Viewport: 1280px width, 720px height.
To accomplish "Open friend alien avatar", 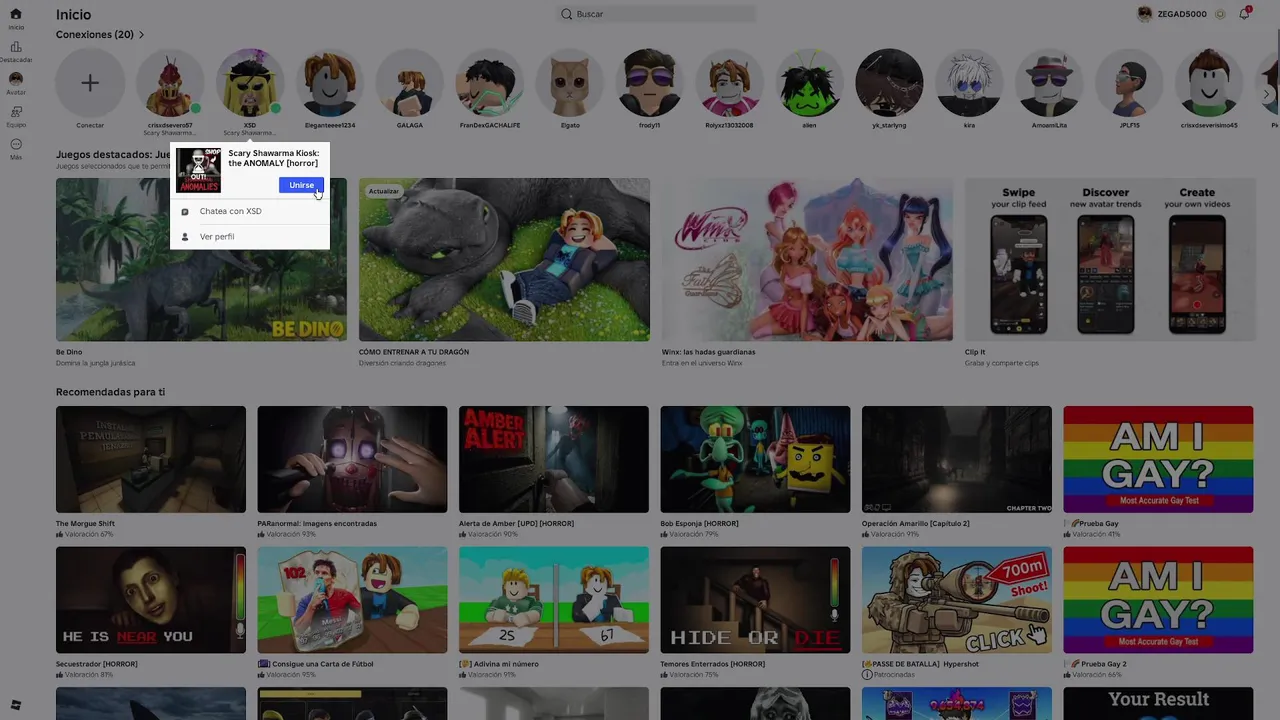I will 810,83.
